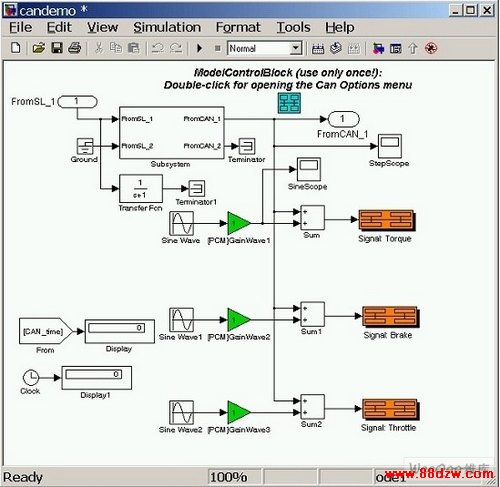Open the Tools menu
The width and height of the screenshot is (500, 487).
coord(293,27)
